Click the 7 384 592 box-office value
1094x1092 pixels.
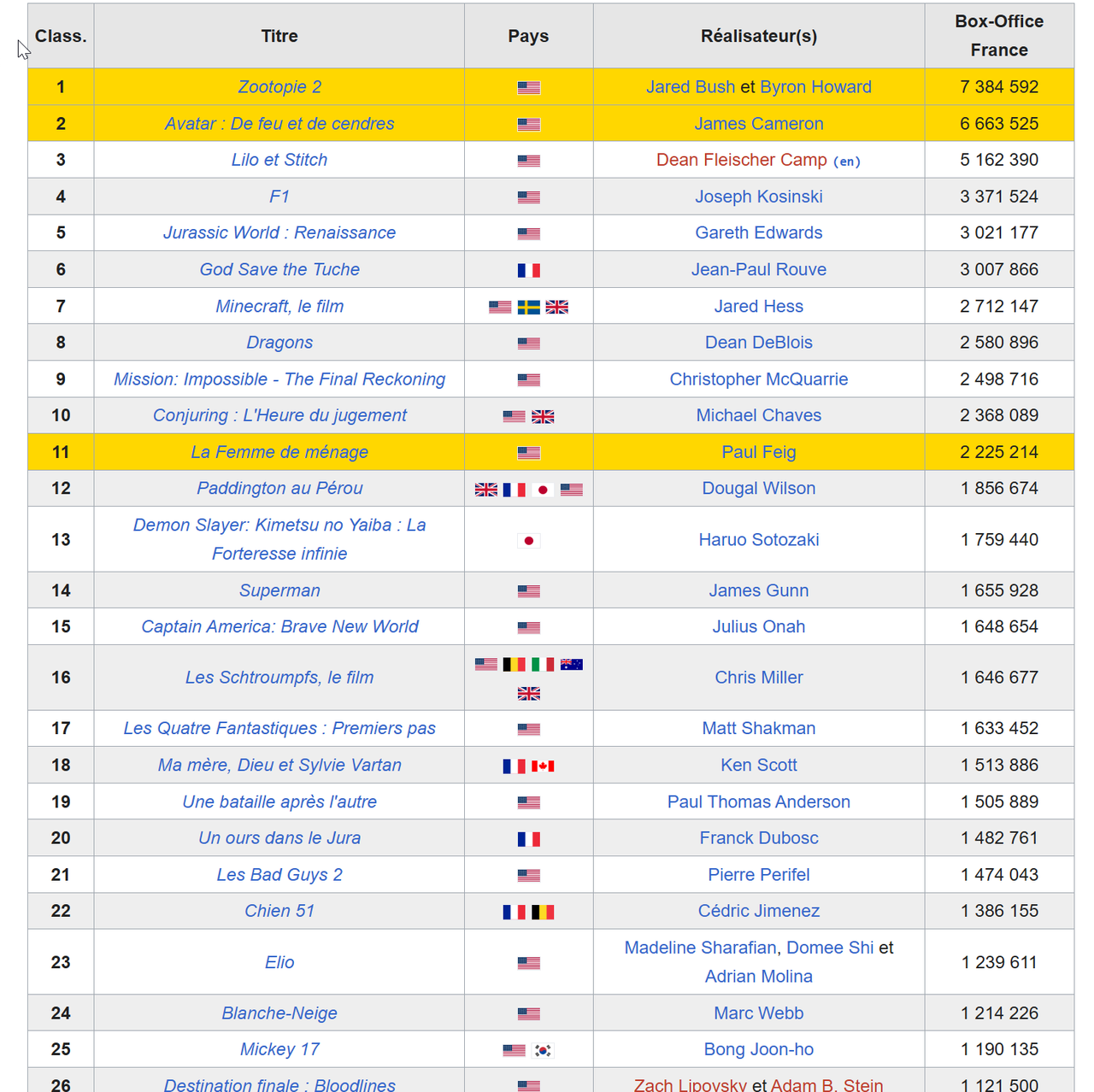[x=999, y=87]
